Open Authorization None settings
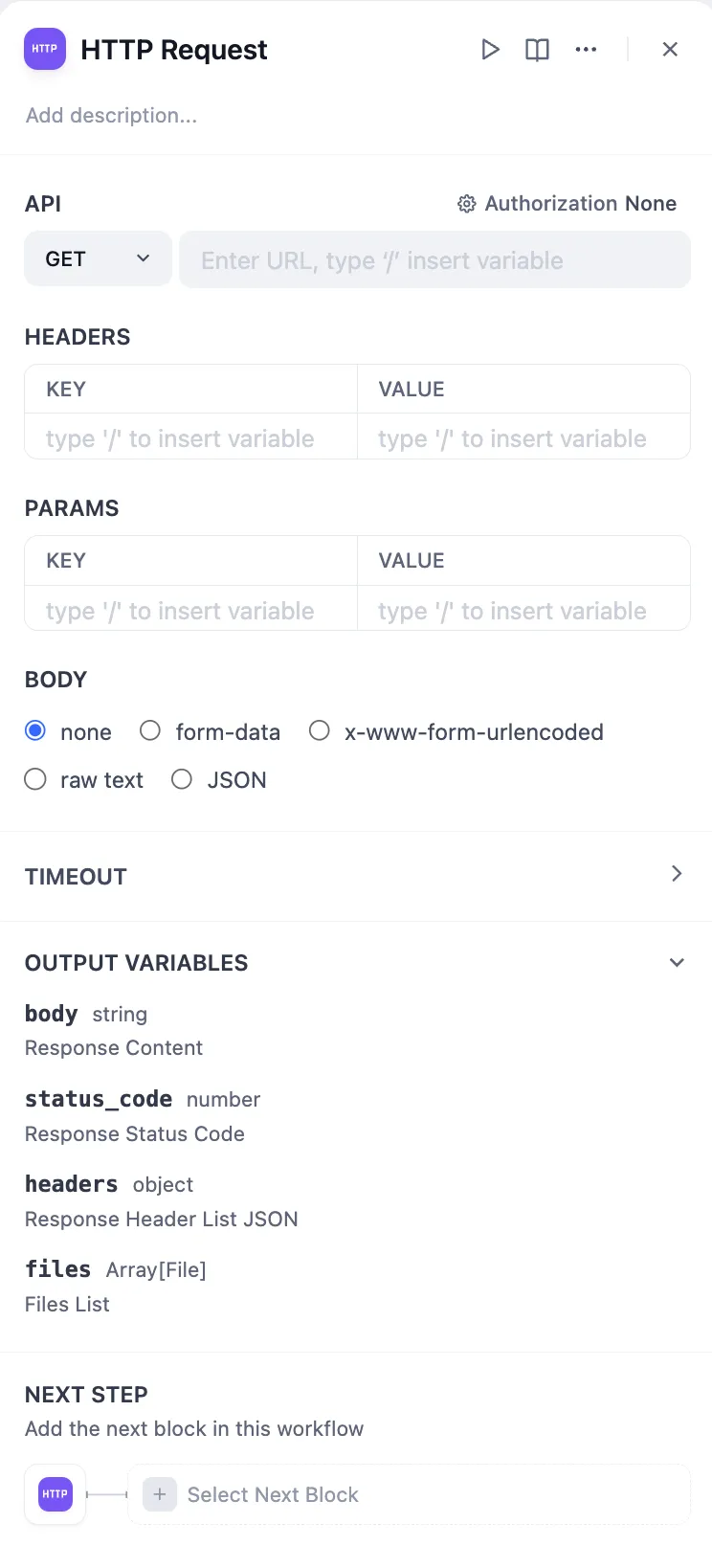This screenshot has height=1568, width=712. 580,204
